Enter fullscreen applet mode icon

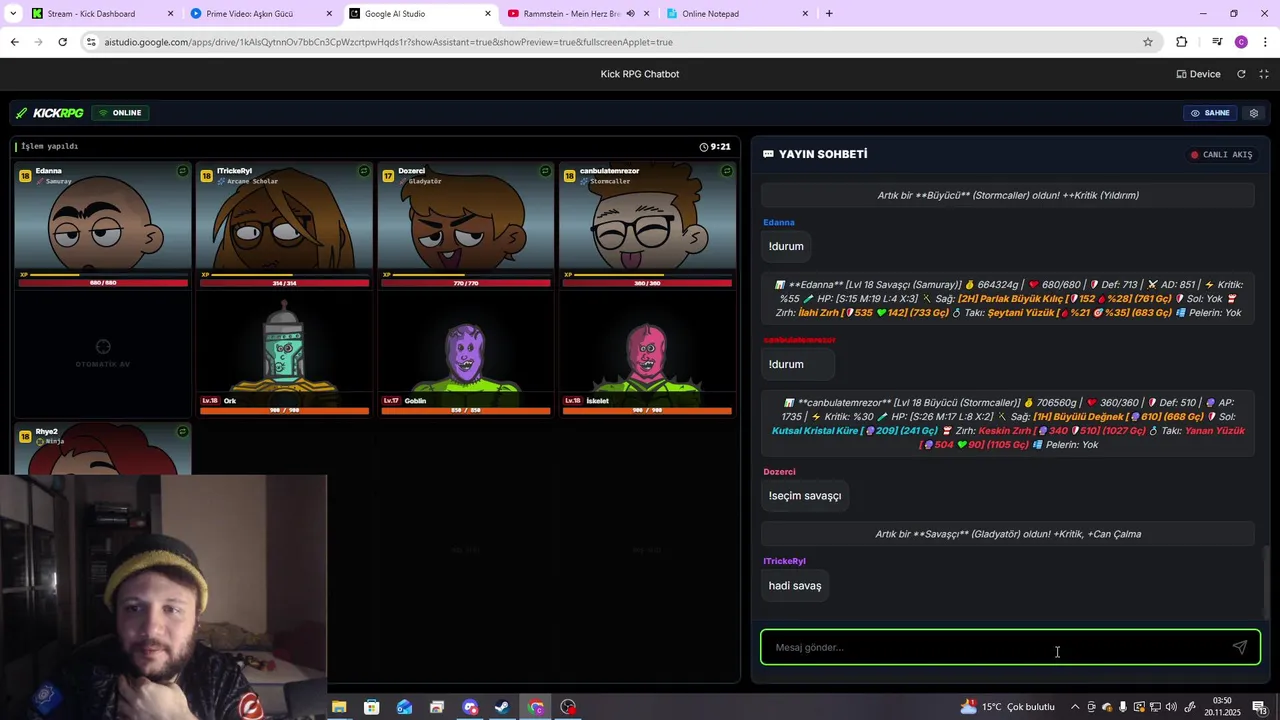(x=1264, y=74)
